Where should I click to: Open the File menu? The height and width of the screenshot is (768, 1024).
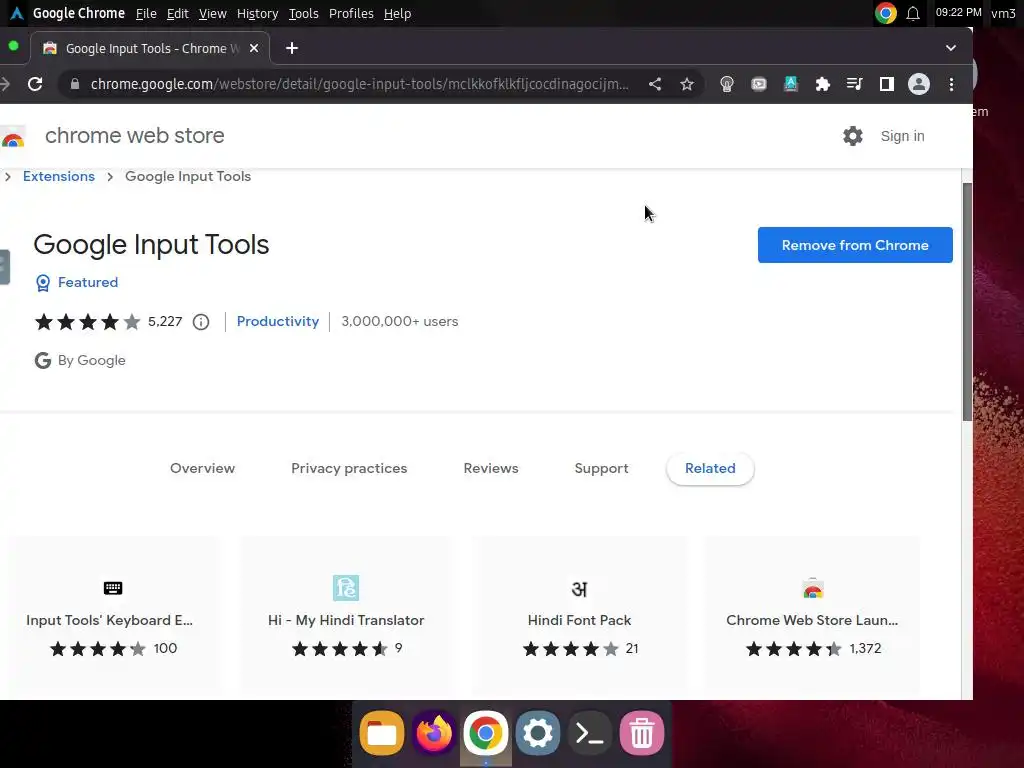(146, 14)
